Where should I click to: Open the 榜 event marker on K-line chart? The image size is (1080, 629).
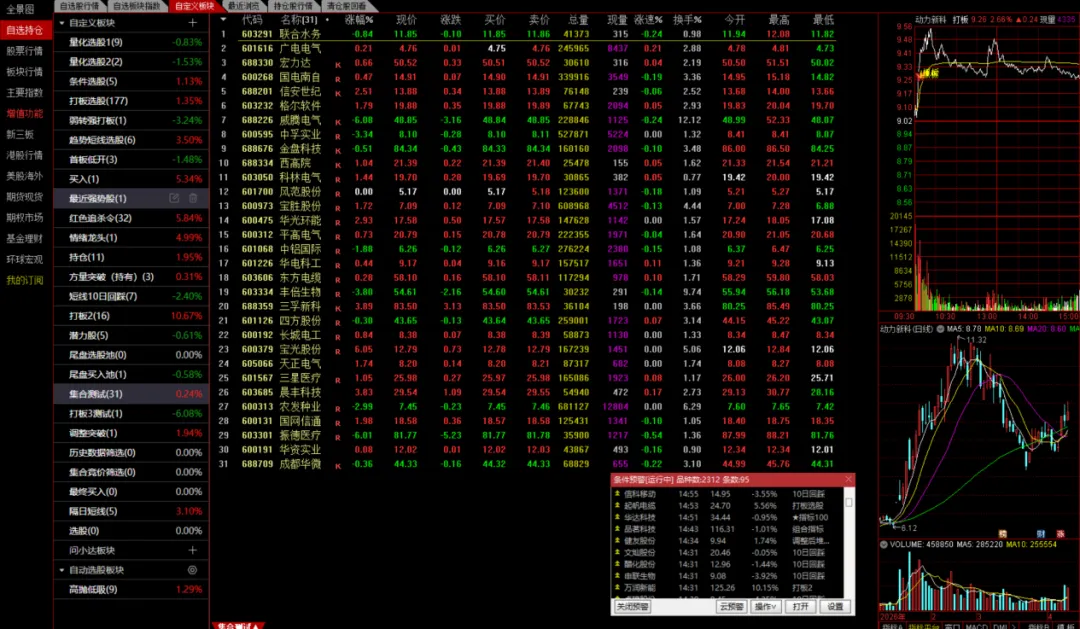click(x=1003, y=533)
